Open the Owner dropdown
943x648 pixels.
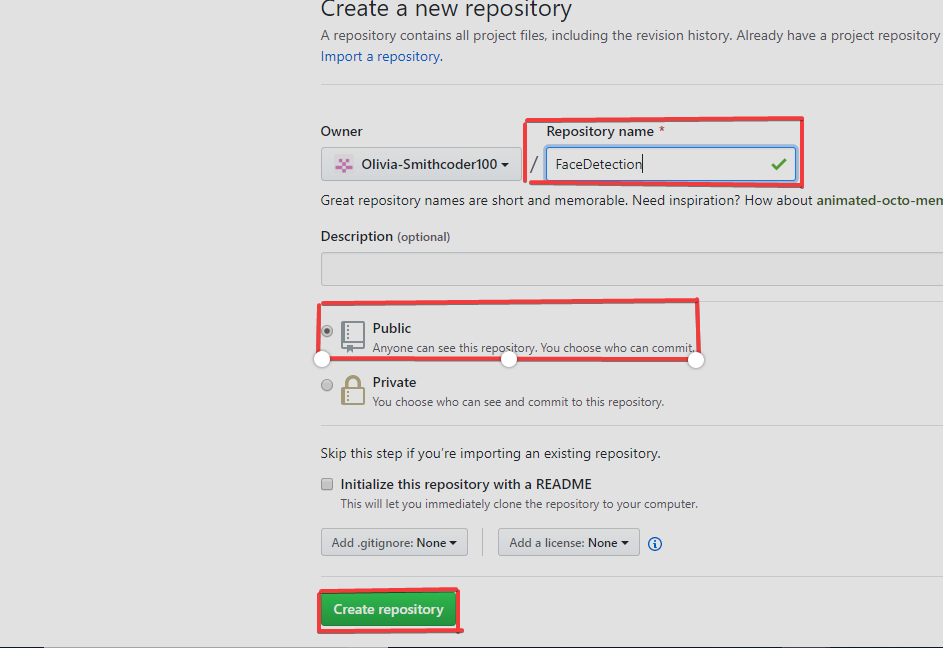click(x=420, y=163)
